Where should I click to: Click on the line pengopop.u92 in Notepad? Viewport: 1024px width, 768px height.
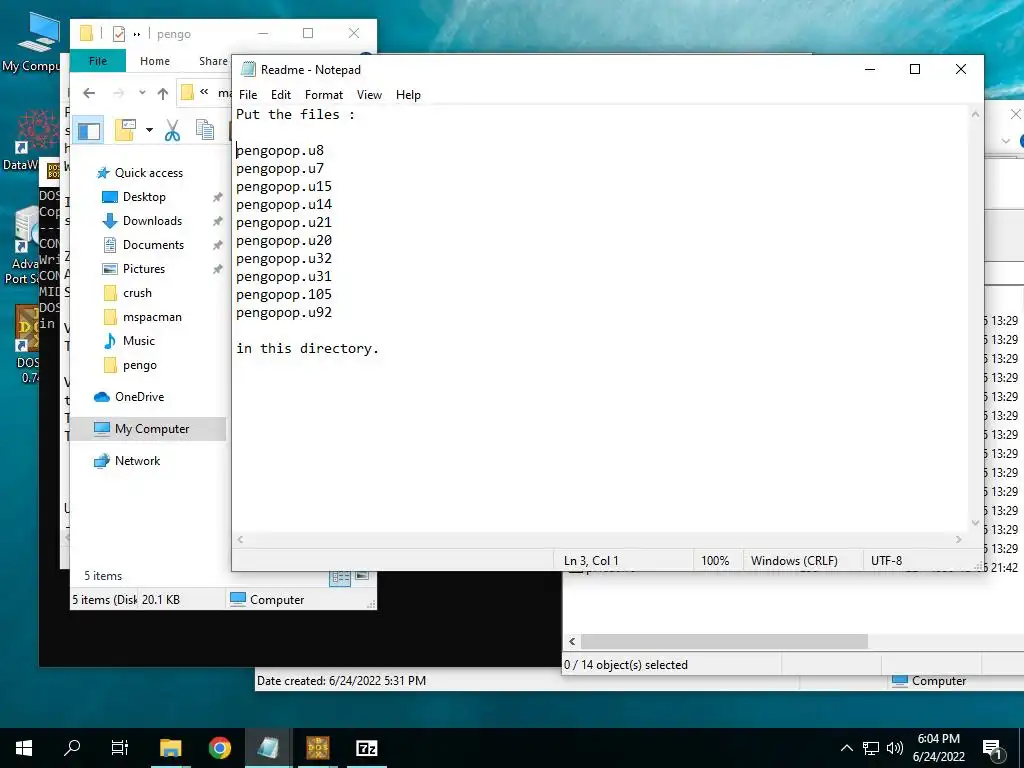tap(283, 313)
